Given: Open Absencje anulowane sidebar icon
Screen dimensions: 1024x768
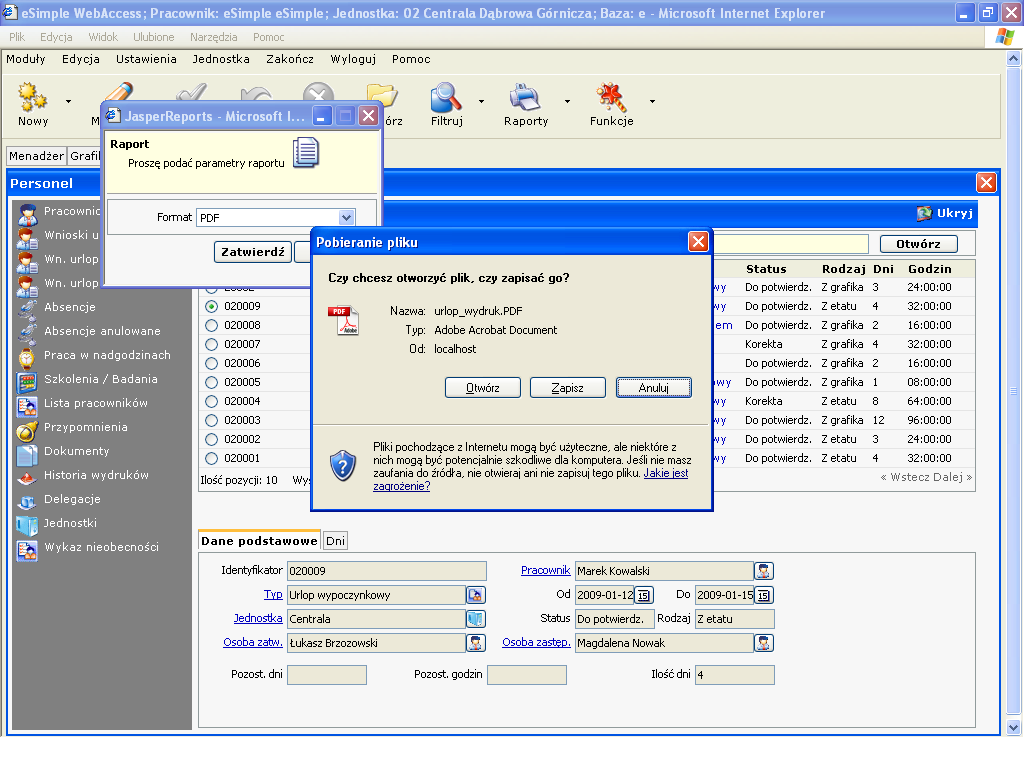Looking at the screenshot, I should pyautogui.click(x=27, y=332).
